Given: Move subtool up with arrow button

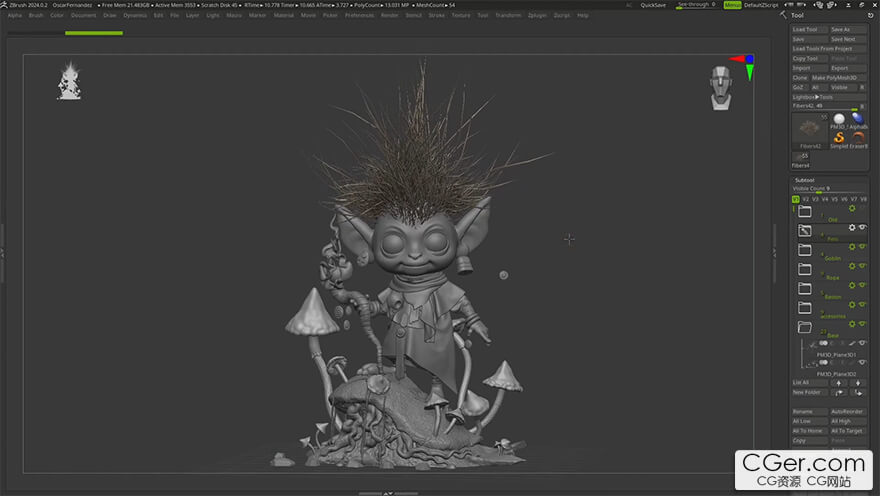Looking at the screenshot, I should [838, 383].
